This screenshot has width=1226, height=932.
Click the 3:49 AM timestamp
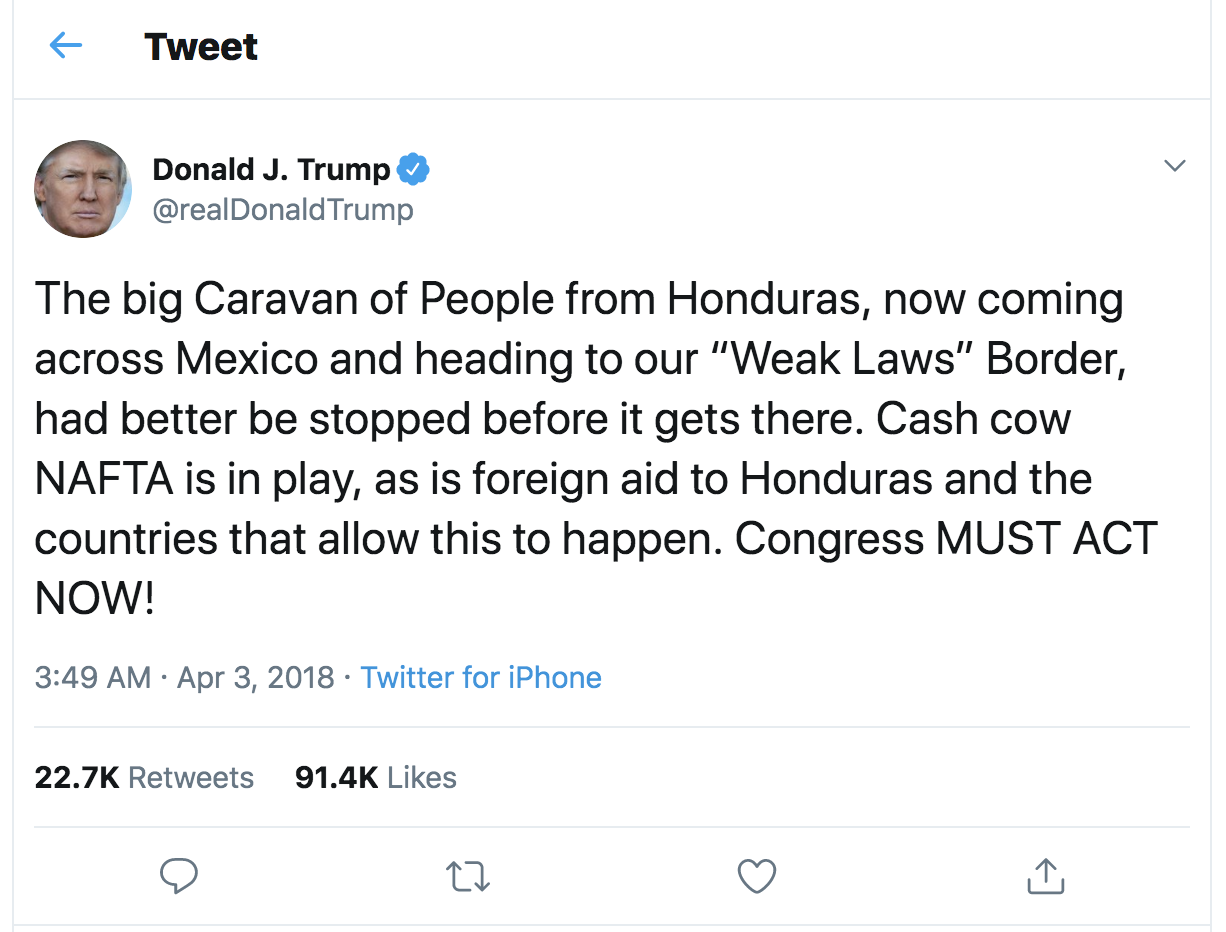93,678
